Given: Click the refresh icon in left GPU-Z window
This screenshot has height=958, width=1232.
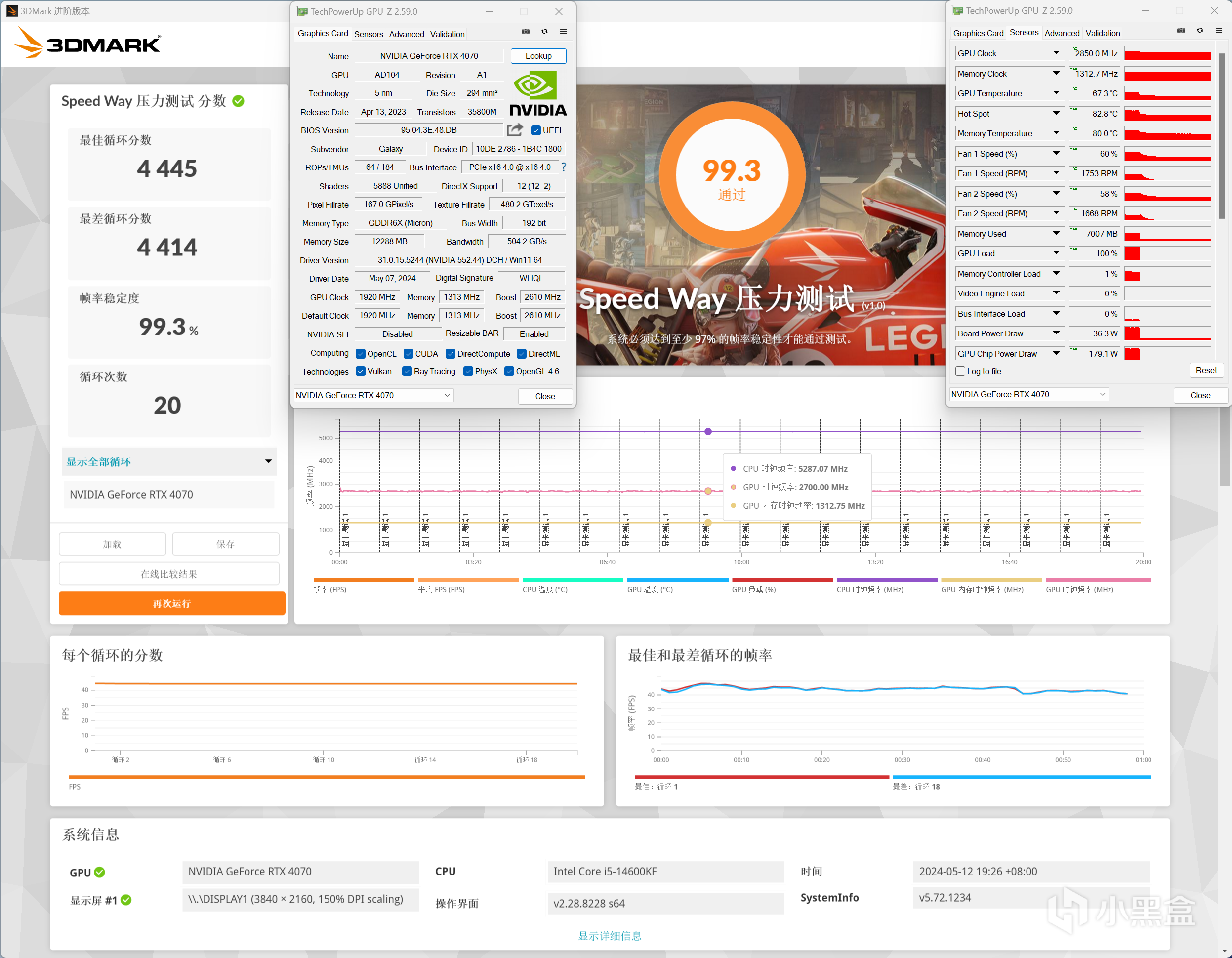Looking at the screenshot, I should [x=544, y=32].
